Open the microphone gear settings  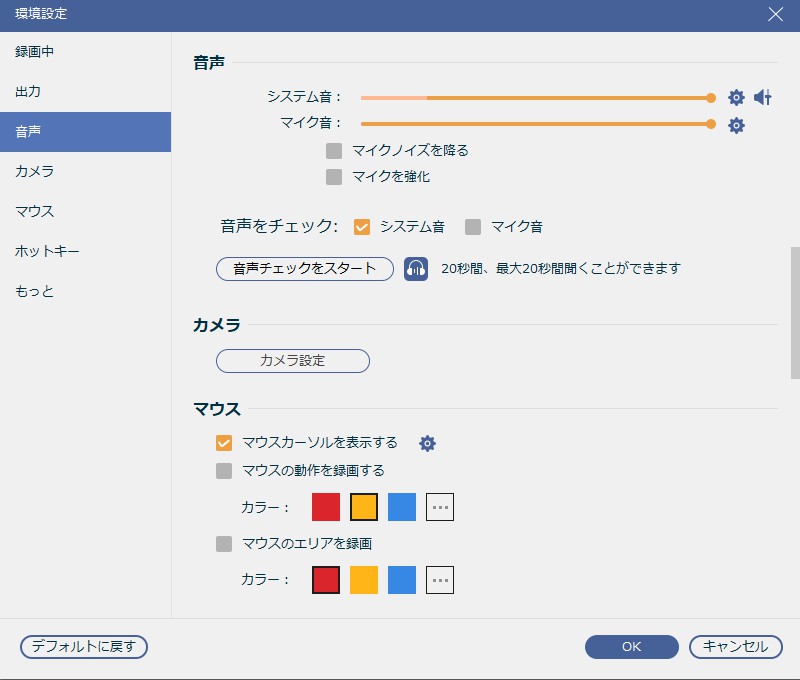point(736,125)
